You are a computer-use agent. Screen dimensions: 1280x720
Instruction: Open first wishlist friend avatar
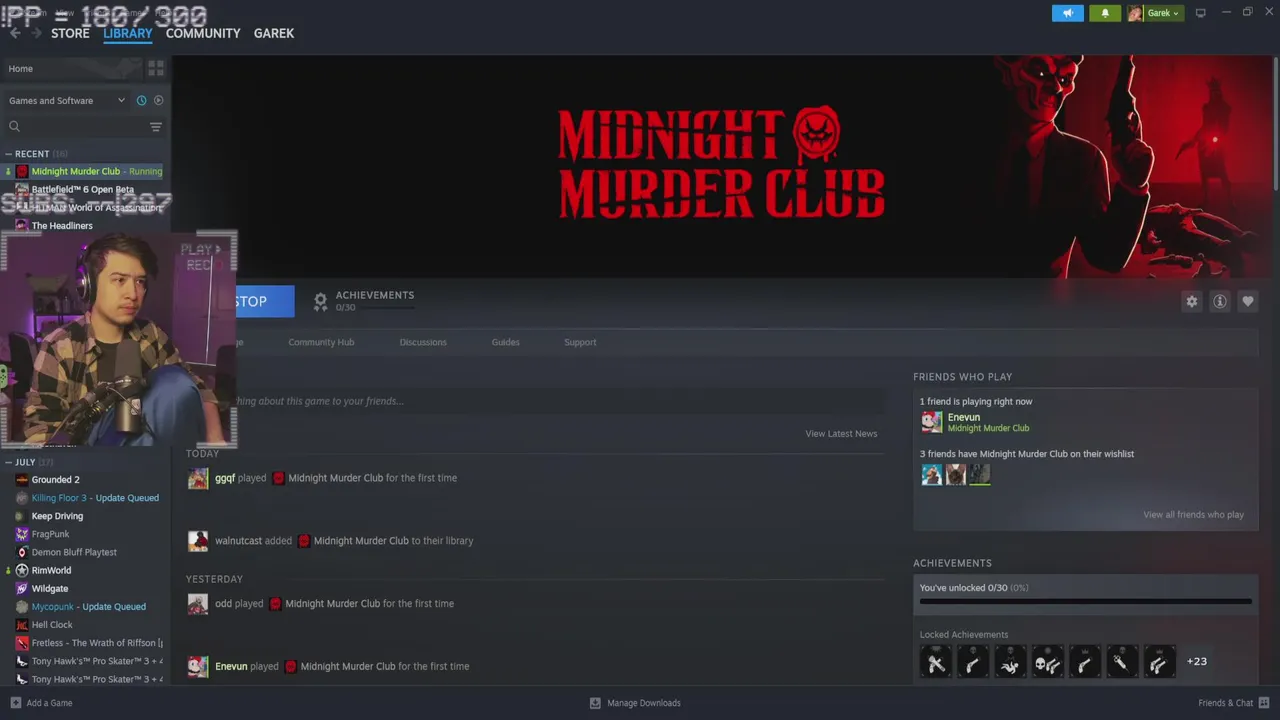(931, 475)
